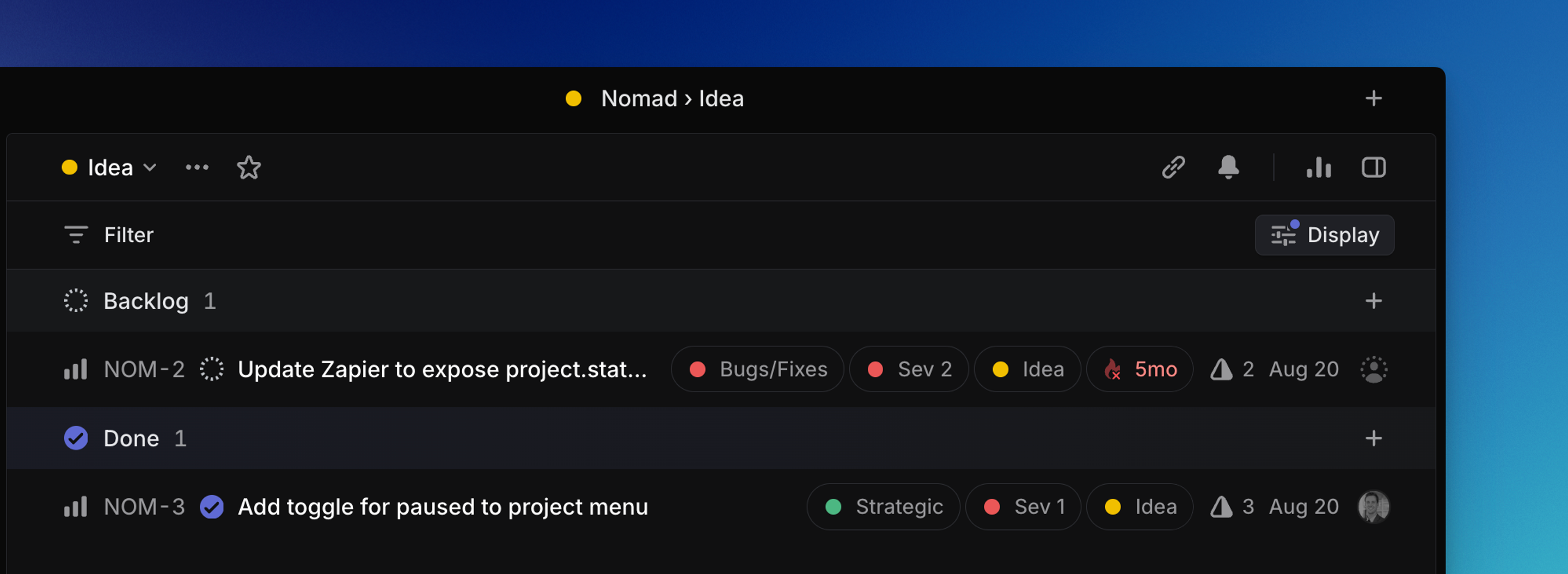This screenshot has width=1568, height=574.
Task: Open the insights chart panel icon
Action: (1319, 167)
